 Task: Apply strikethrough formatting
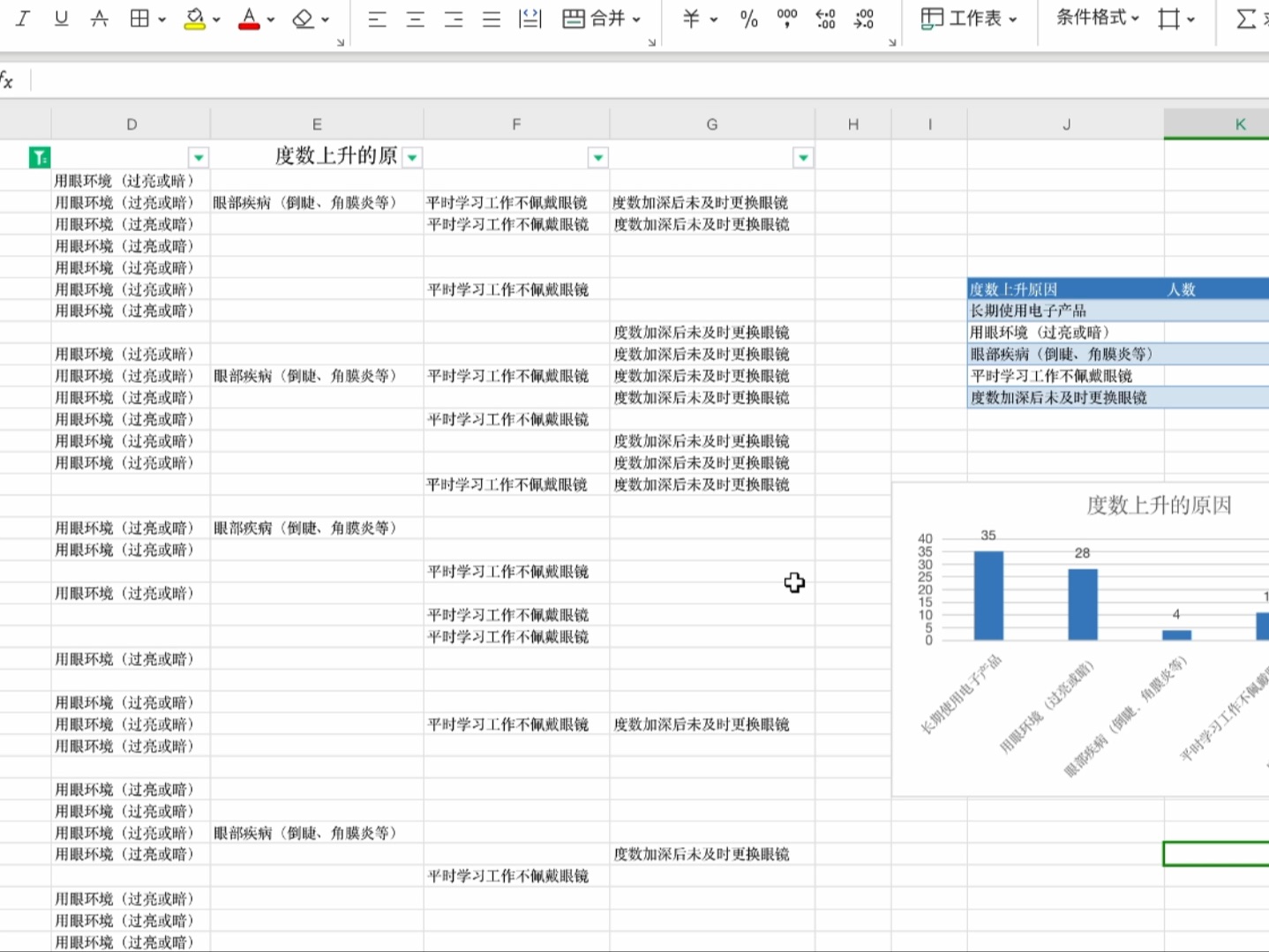click(99, 18)
